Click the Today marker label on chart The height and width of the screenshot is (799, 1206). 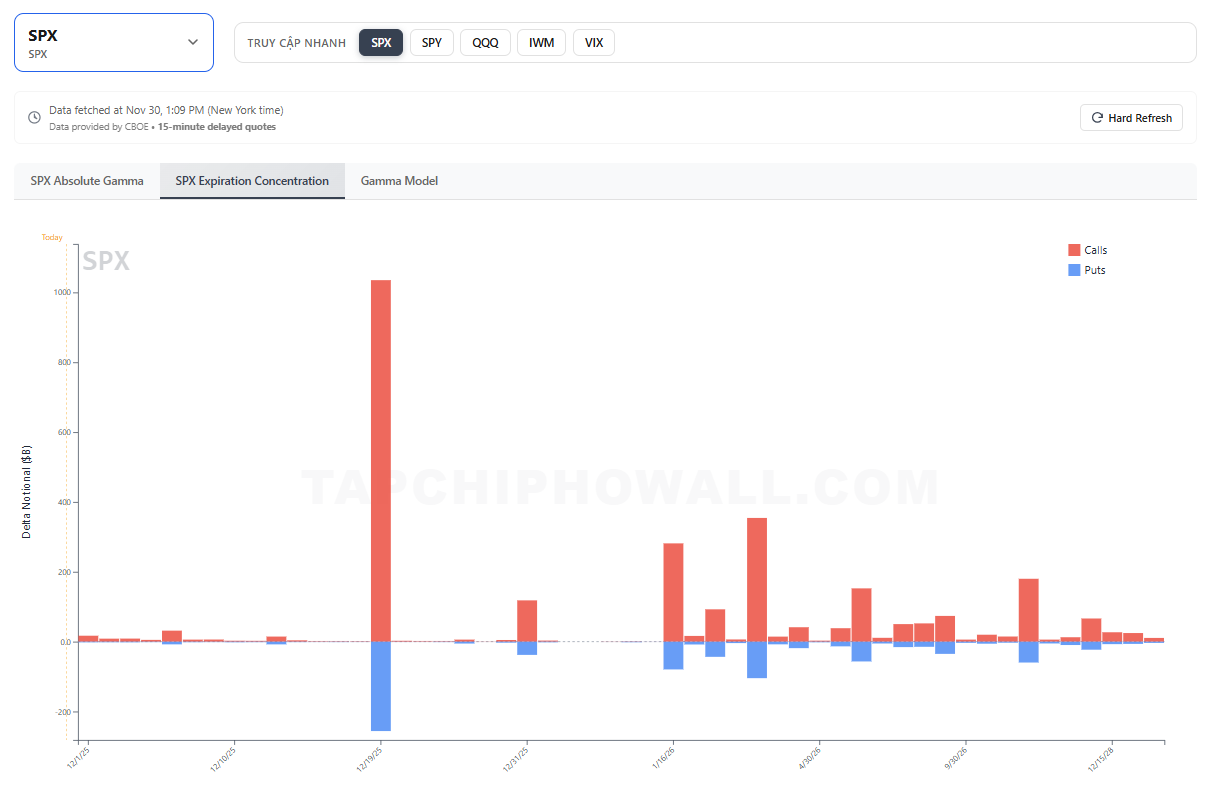coord(52,238)
